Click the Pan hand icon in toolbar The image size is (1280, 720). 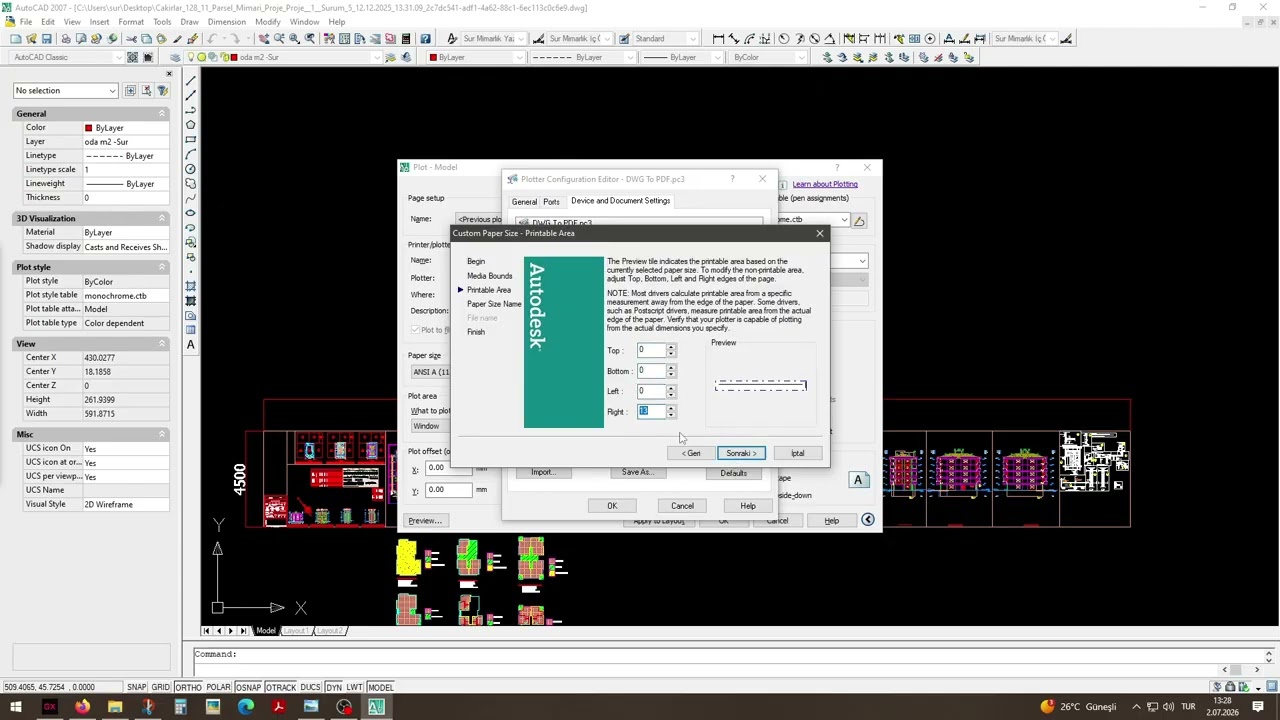(264, 39)
